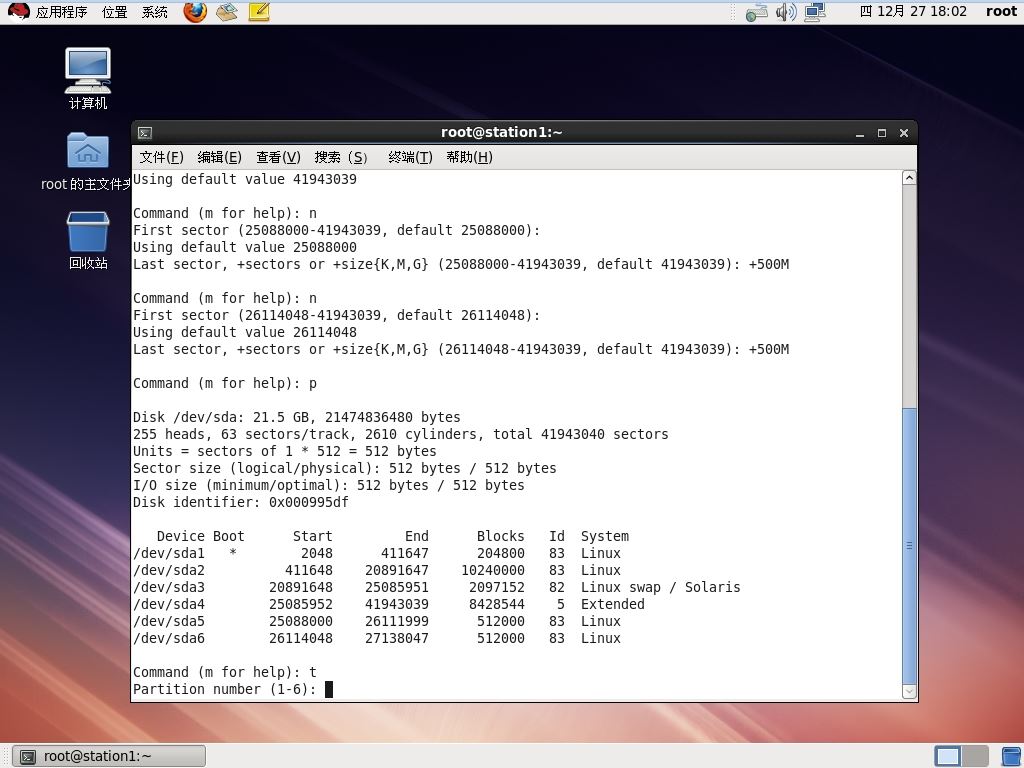This screenshot has height=768, width=1024.
Task: Click the 'Command (m for help): t' line
Action: coord(225,672)
